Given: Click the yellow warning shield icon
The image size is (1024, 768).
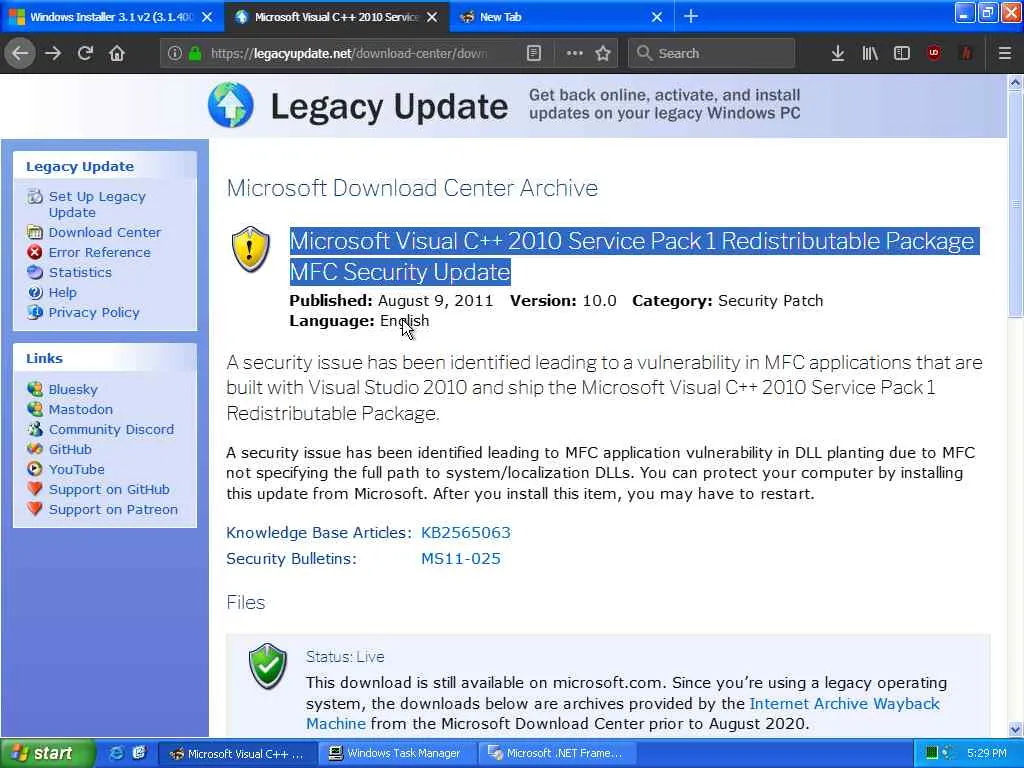Looking at the screenshot, I should 251,249.
